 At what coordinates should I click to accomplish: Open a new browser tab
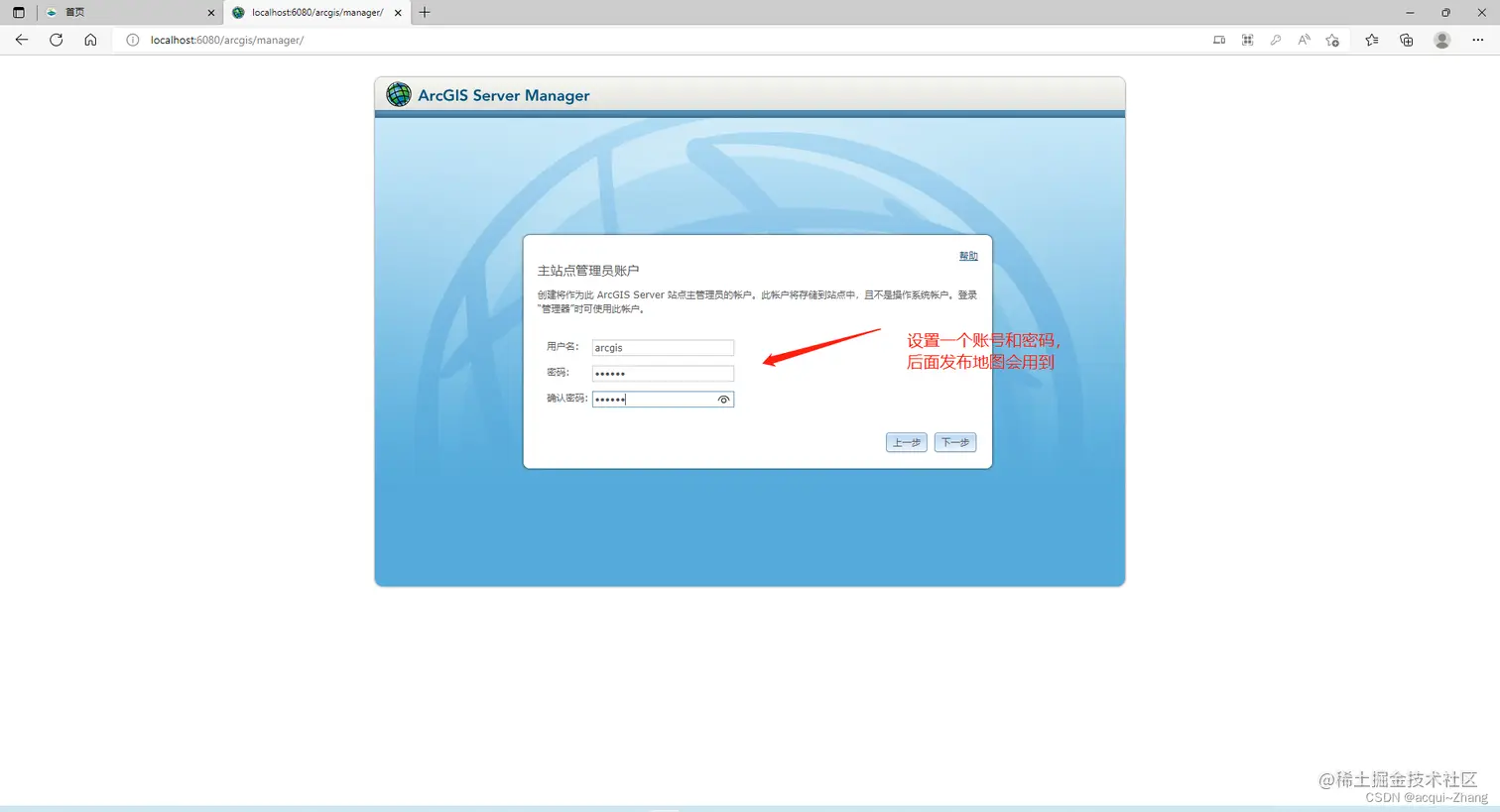(x=425, y=12)
